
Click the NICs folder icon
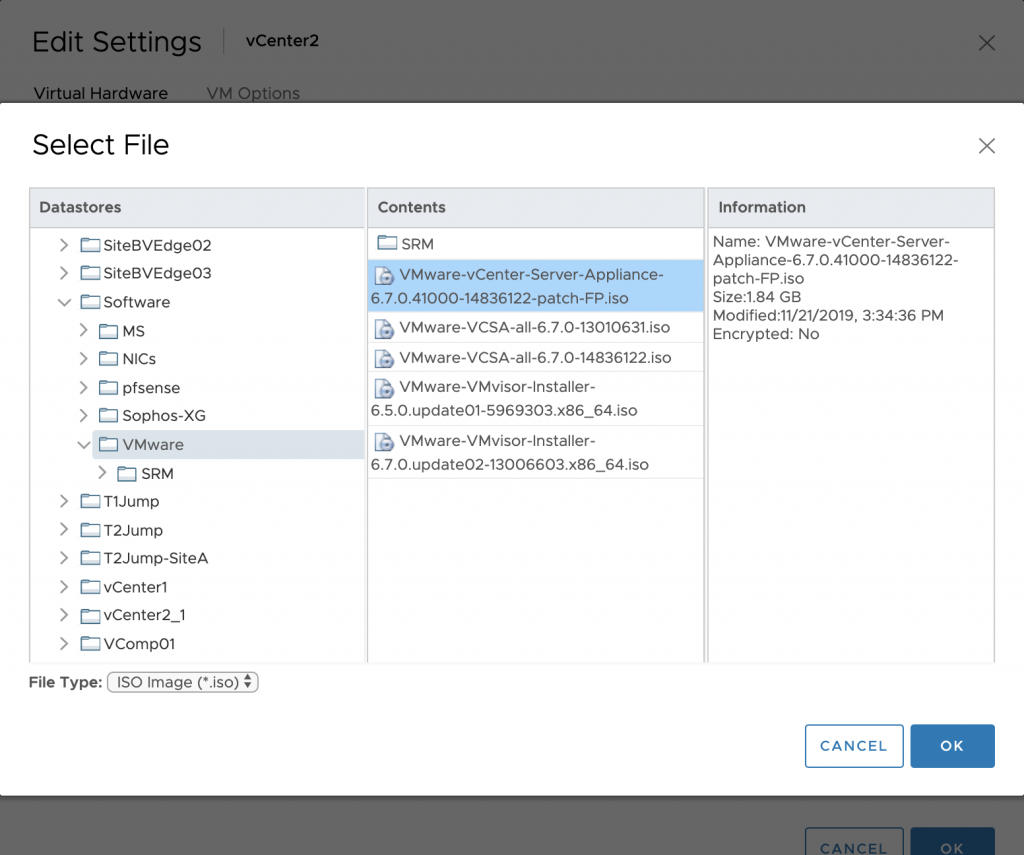pyautogui.click(x=108, y=359)
